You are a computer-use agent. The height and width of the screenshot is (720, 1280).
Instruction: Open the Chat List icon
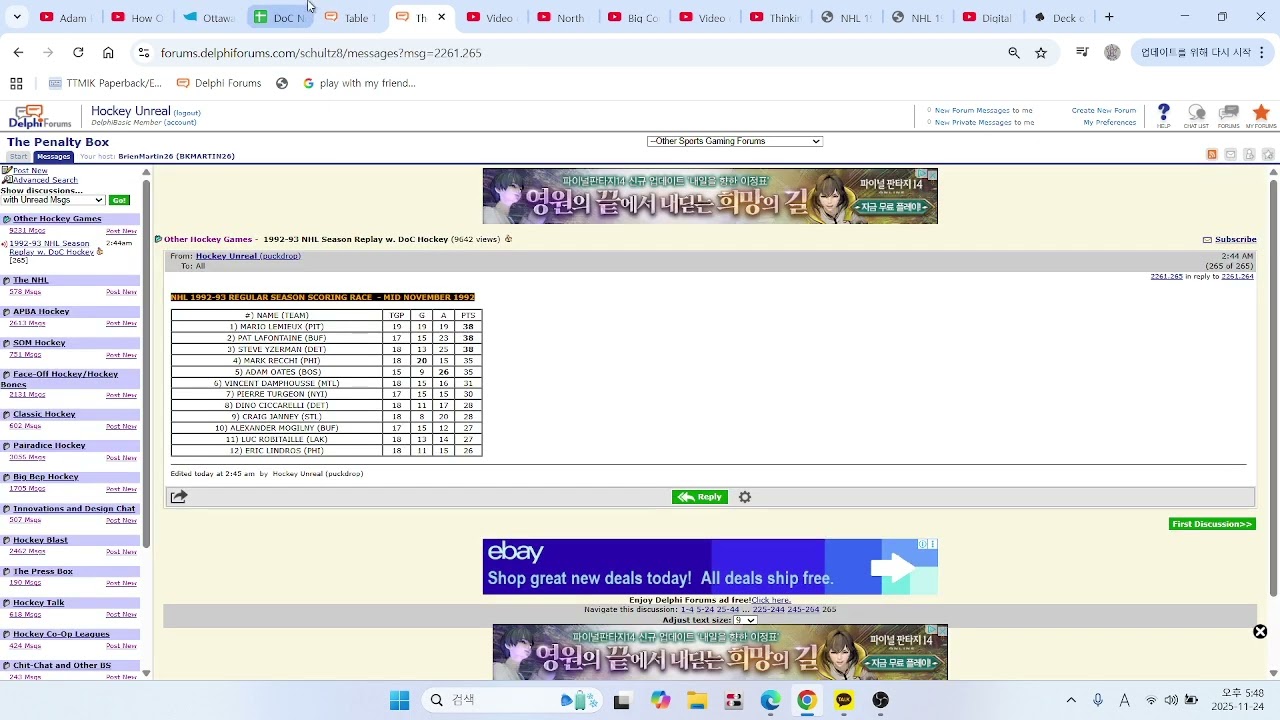(1196, 113)
